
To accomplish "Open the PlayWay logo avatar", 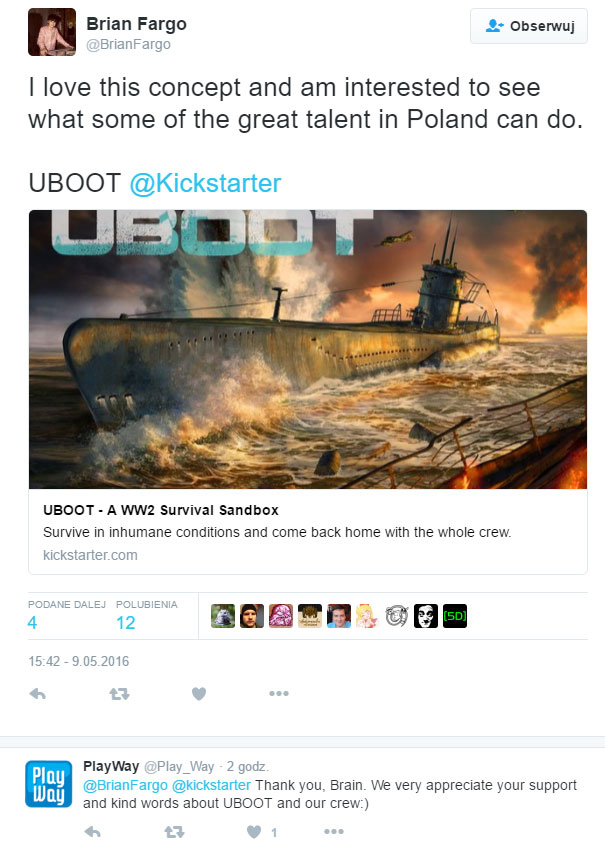I will [x=49, y=784].
